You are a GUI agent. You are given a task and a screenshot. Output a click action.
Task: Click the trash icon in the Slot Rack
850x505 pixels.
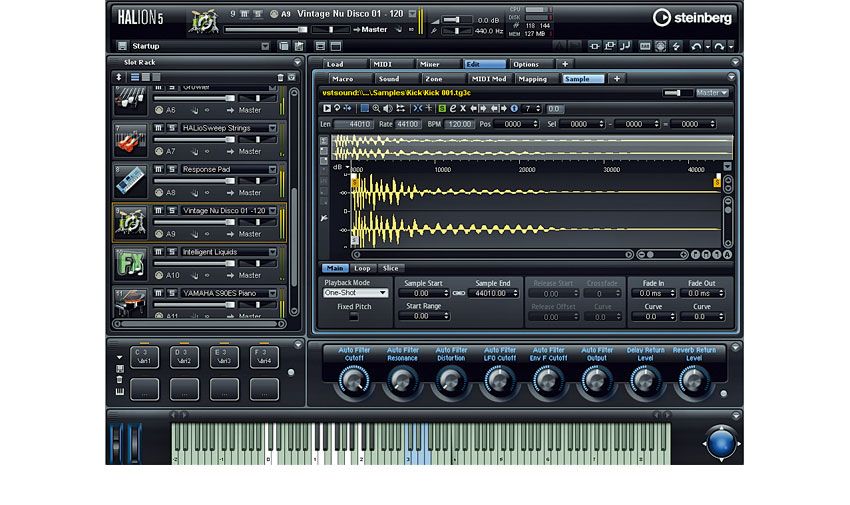pos(280,77)
